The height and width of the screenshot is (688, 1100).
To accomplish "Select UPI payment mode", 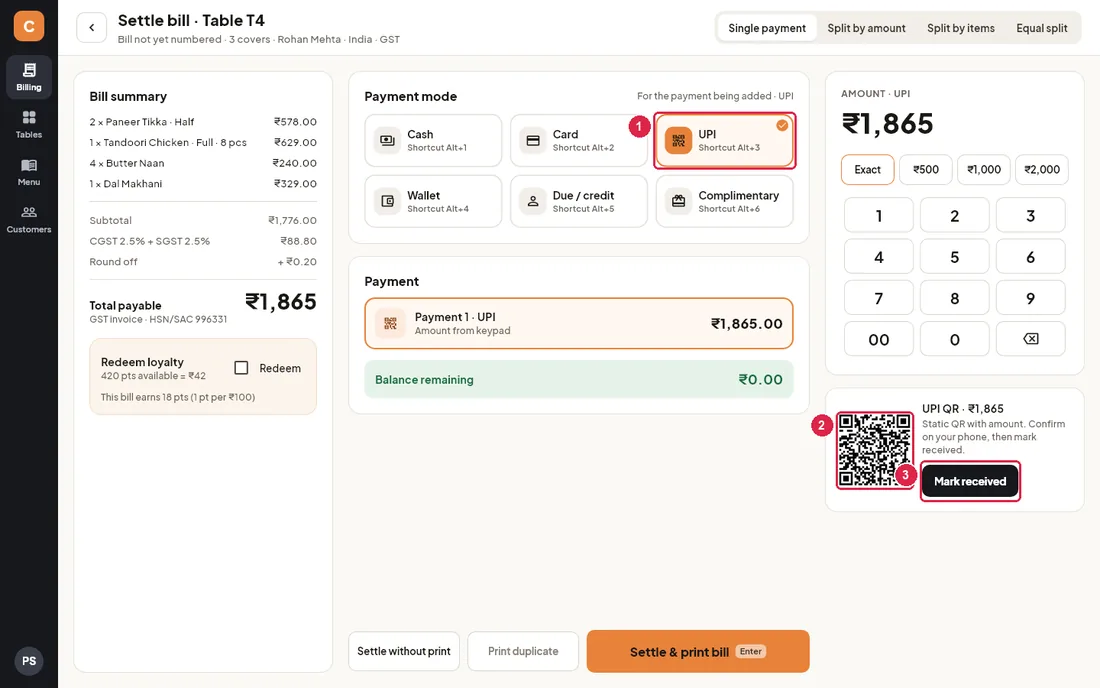I will (724, 140).
